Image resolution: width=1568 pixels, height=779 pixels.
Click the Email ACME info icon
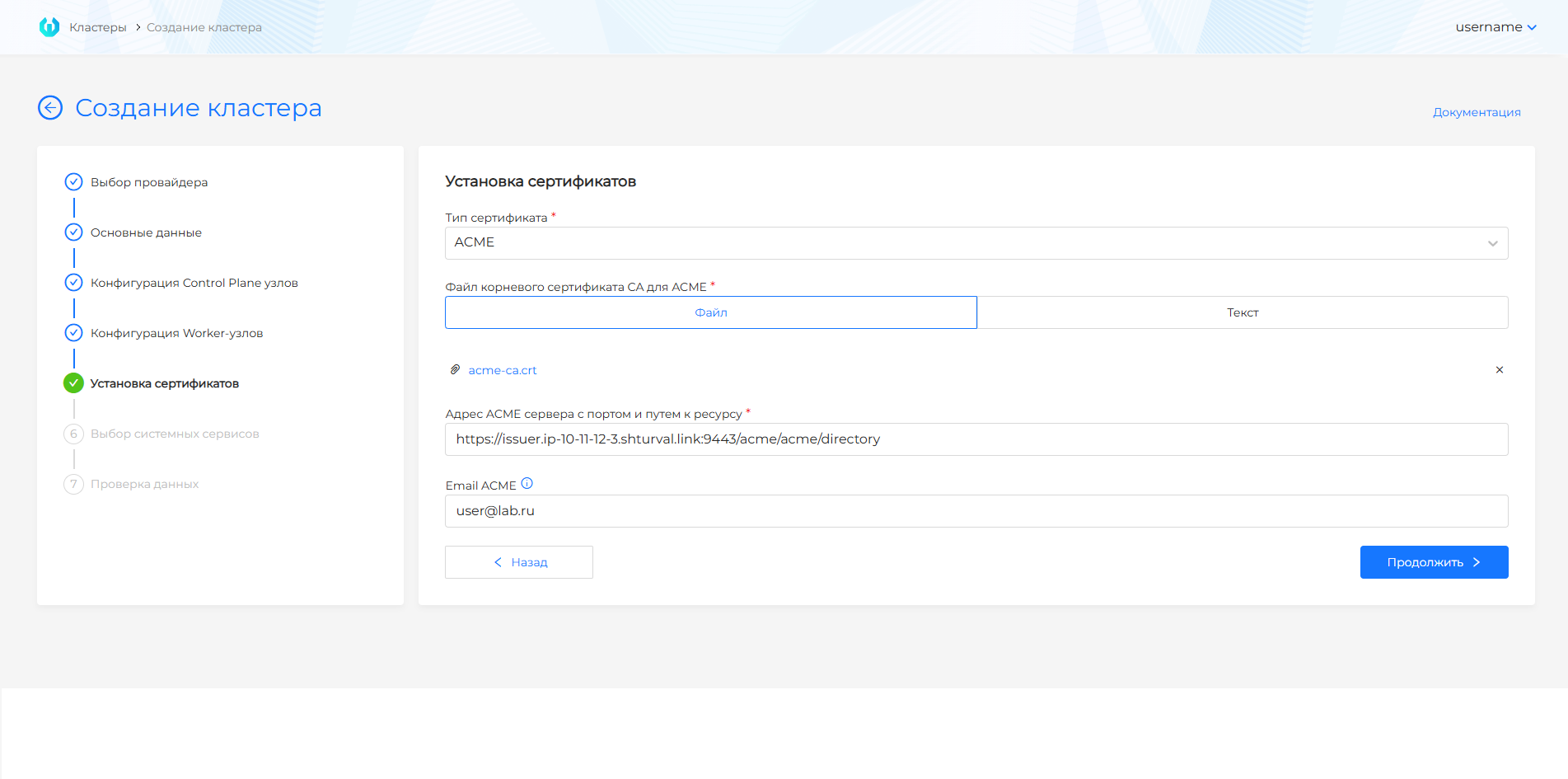point(527,484)
